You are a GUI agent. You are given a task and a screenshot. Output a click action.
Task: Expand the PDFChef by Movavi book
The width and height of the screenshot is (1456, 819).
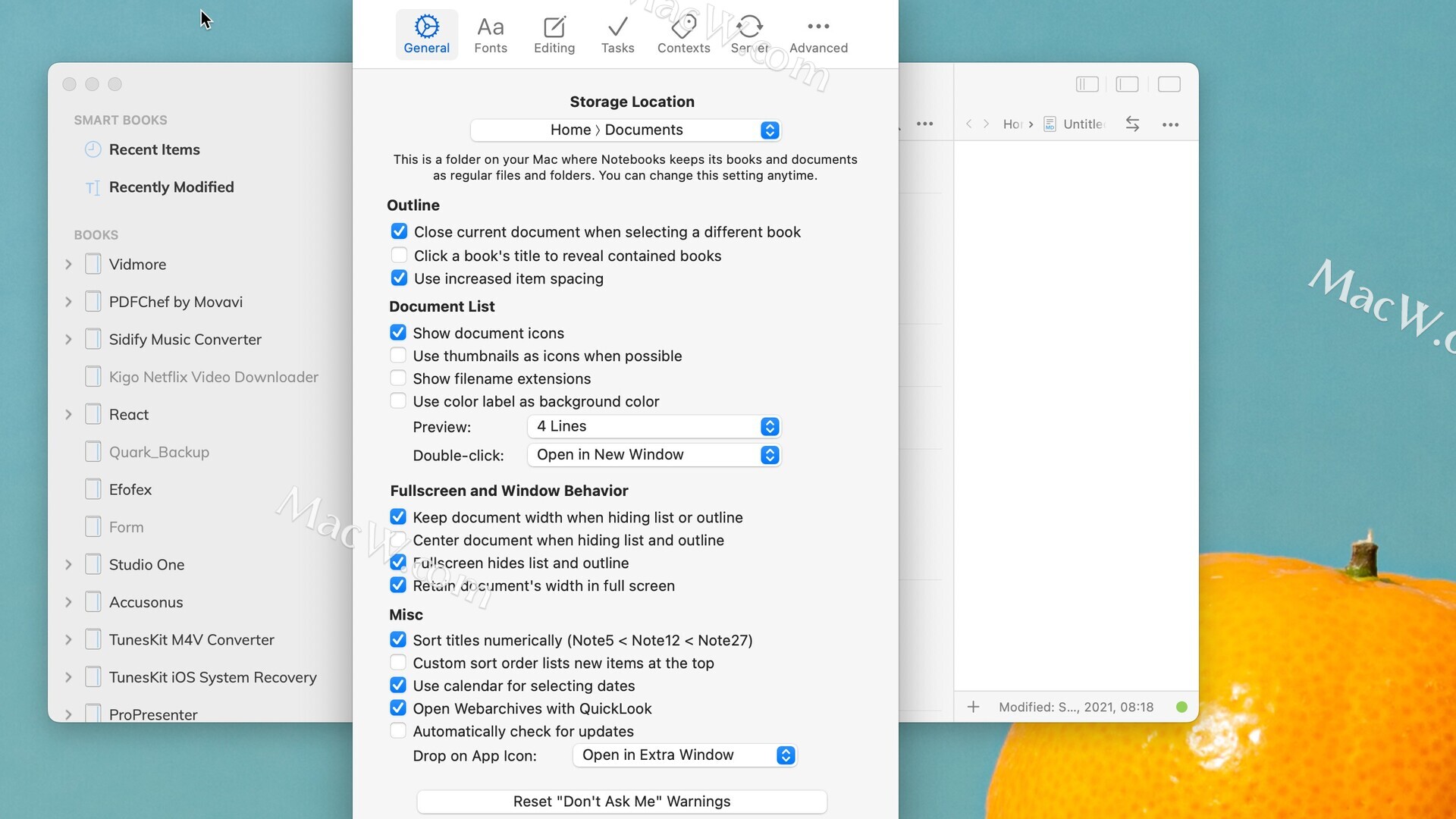(x=68, y=302)
